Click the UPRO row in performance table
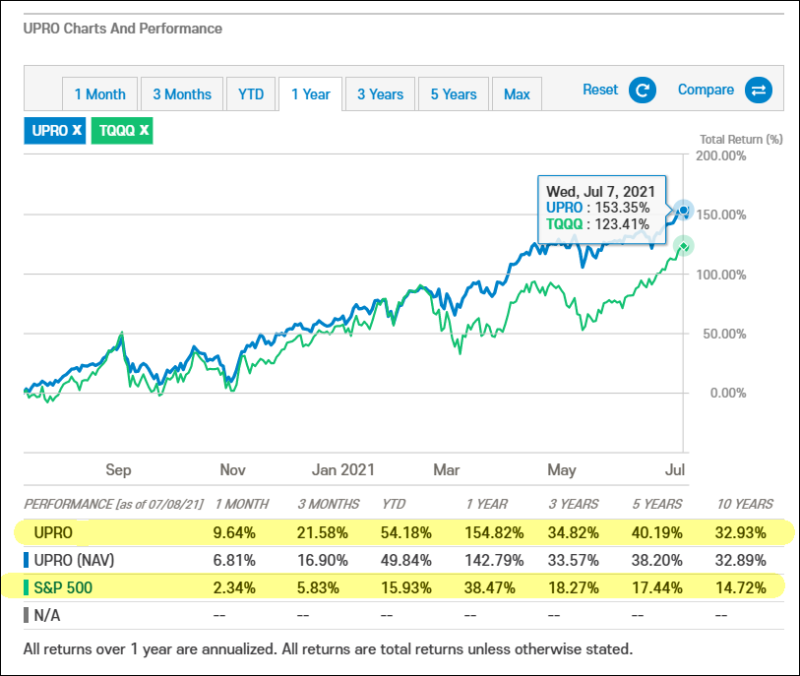 click(x=58, y=531)
